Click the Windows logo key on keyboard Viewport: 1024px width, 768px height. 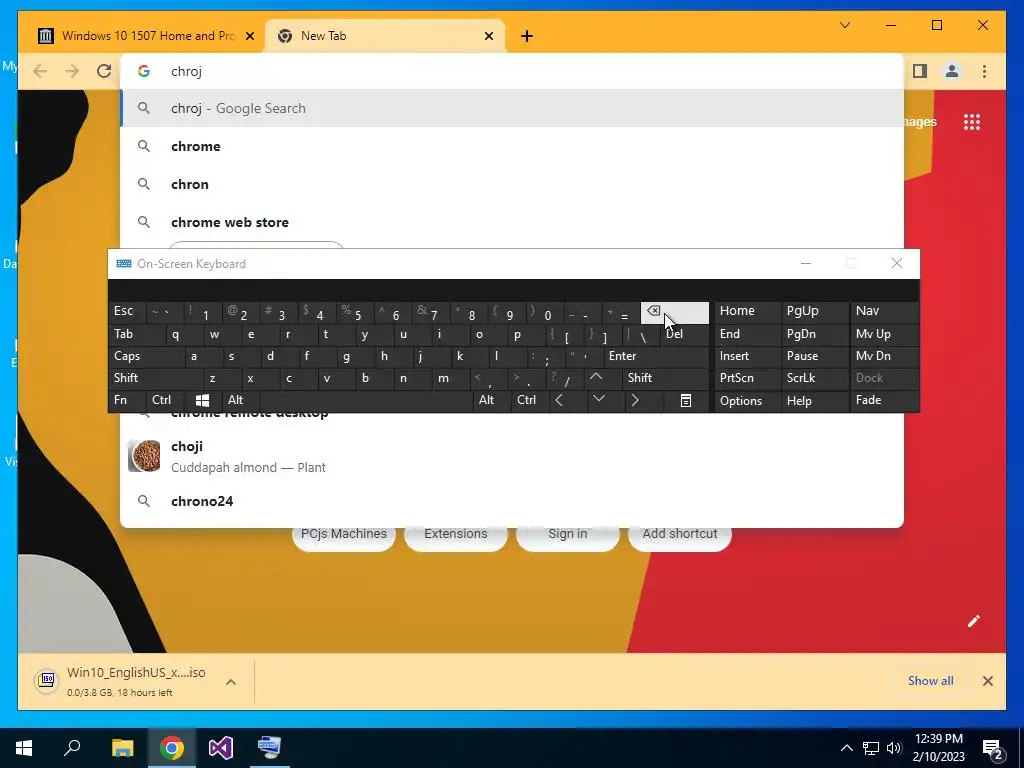(x=202, y=400)
